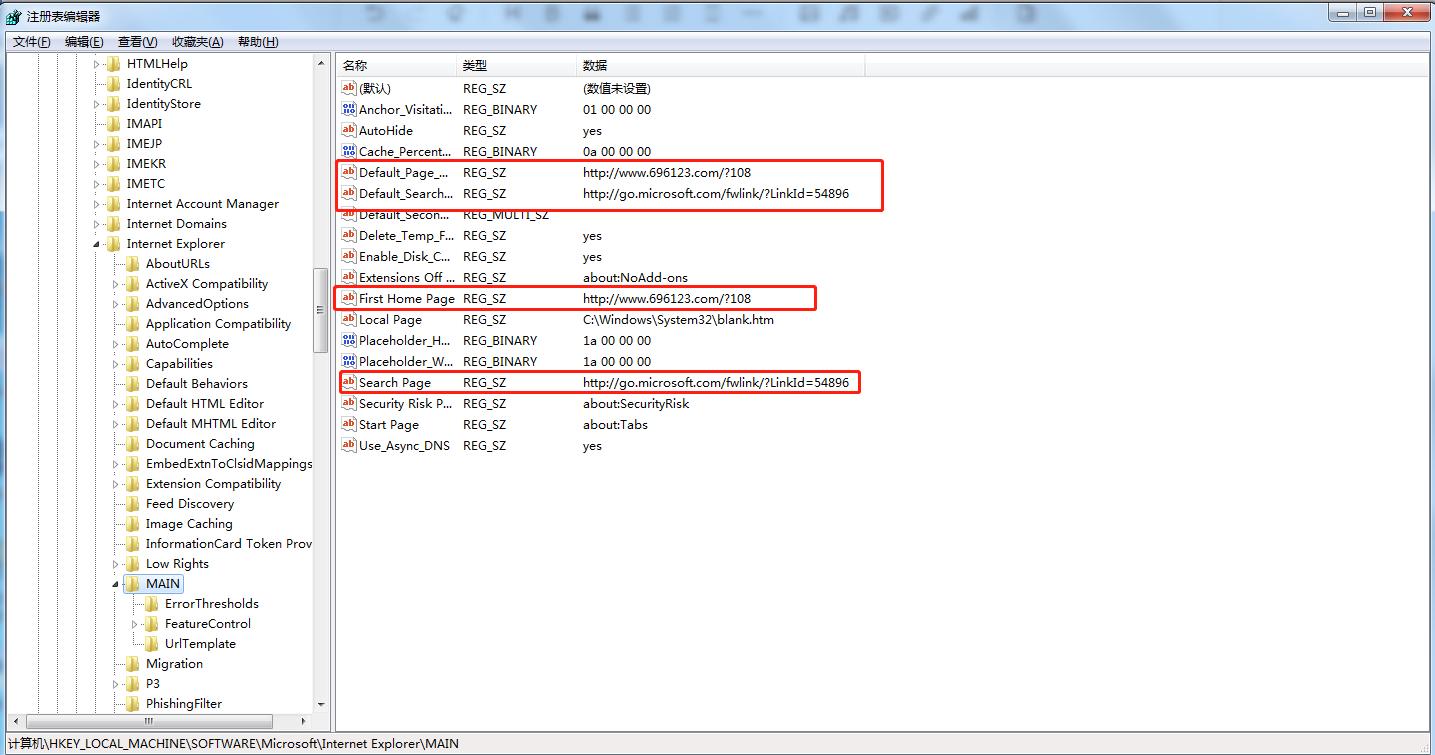This screenshot has width=1435, height=755.
Task: Select the AboutURLs folder icon
Action: tap(132, 263)
